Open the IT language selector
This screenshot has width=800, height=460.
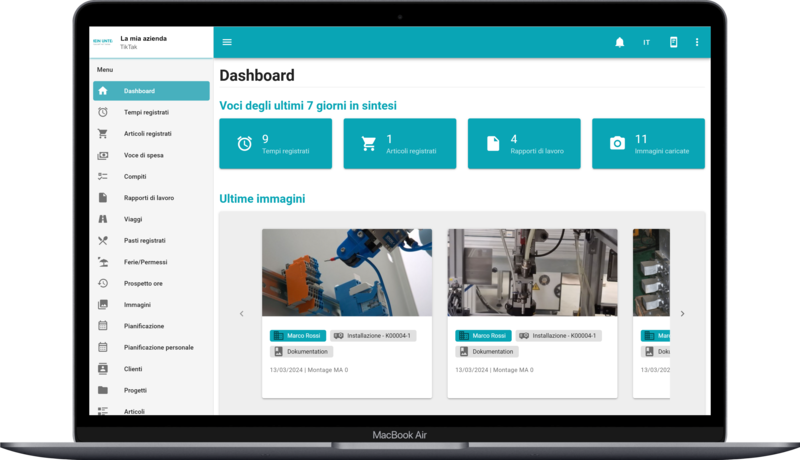[x=646, y=42]
